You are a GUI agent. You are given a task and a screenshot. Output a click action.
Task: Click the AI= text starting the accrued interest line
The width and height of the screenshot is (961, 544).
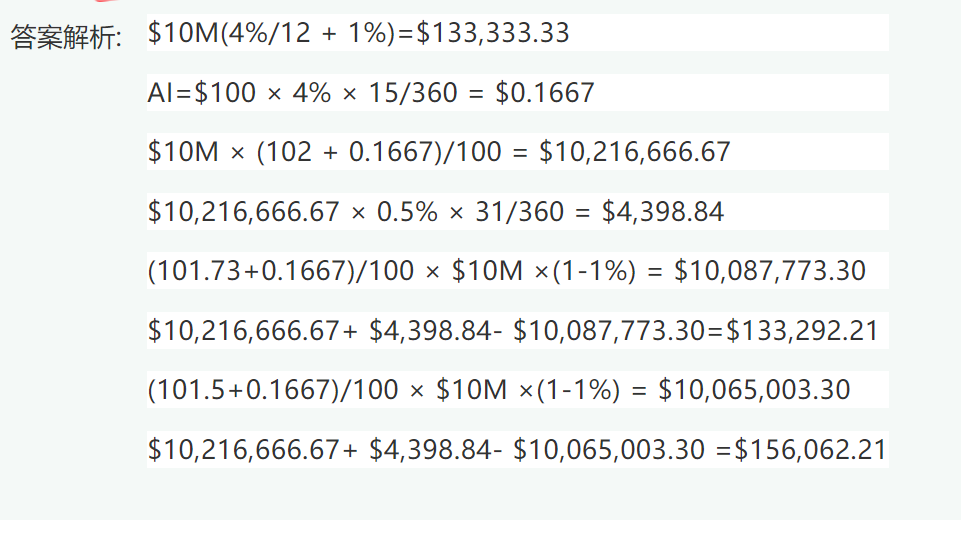pos(170,93)
